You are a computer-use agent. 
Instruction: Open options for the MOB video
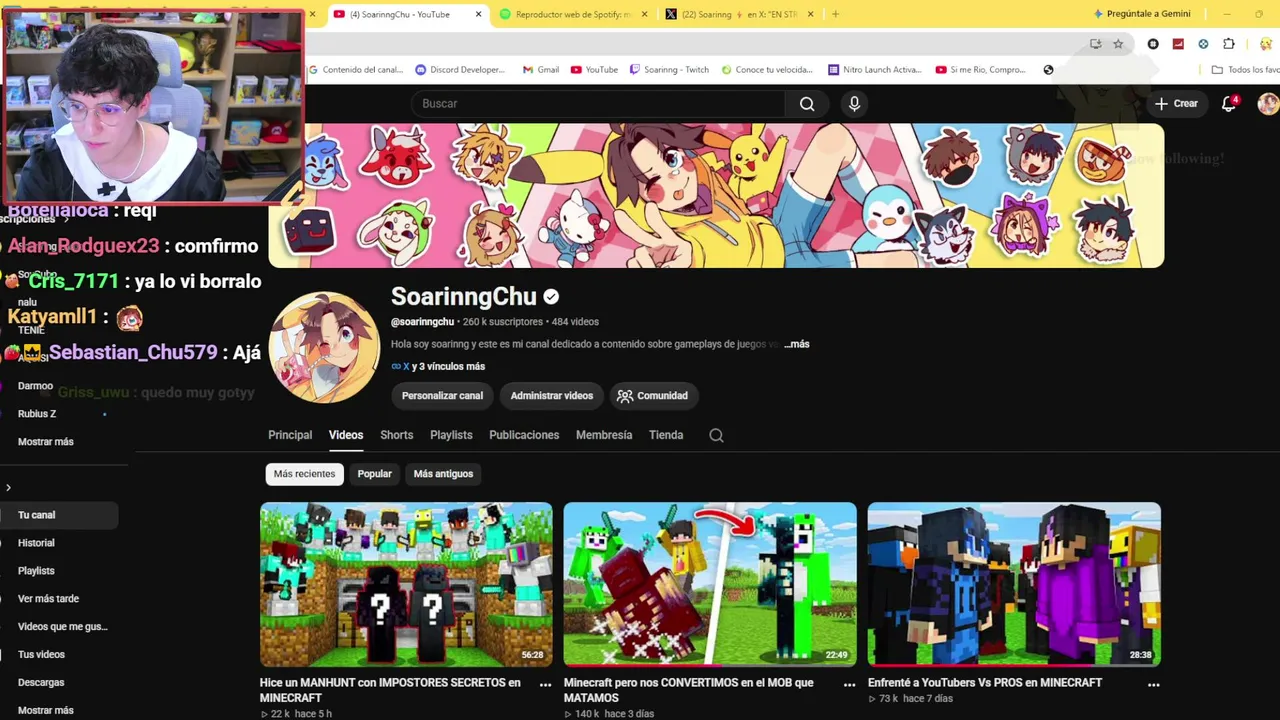pos(849,685)
